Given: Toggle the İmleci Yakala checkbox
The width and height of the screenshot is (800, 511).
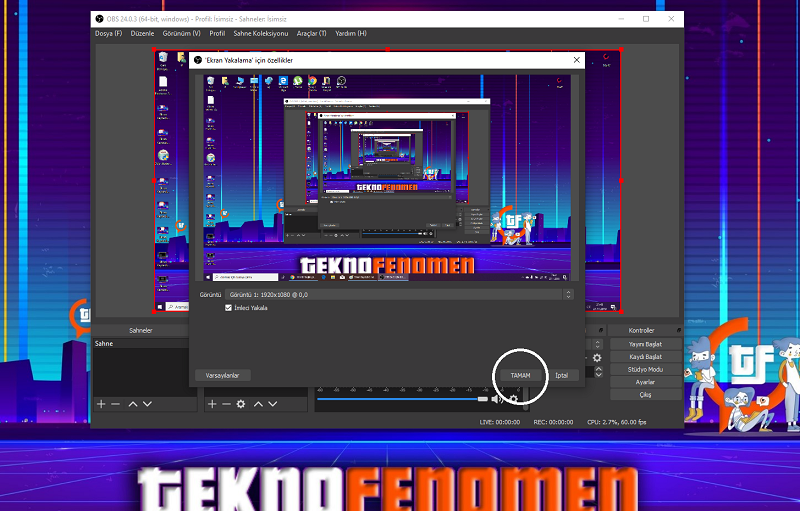Looking at the screenshot, I should [228, 308].
